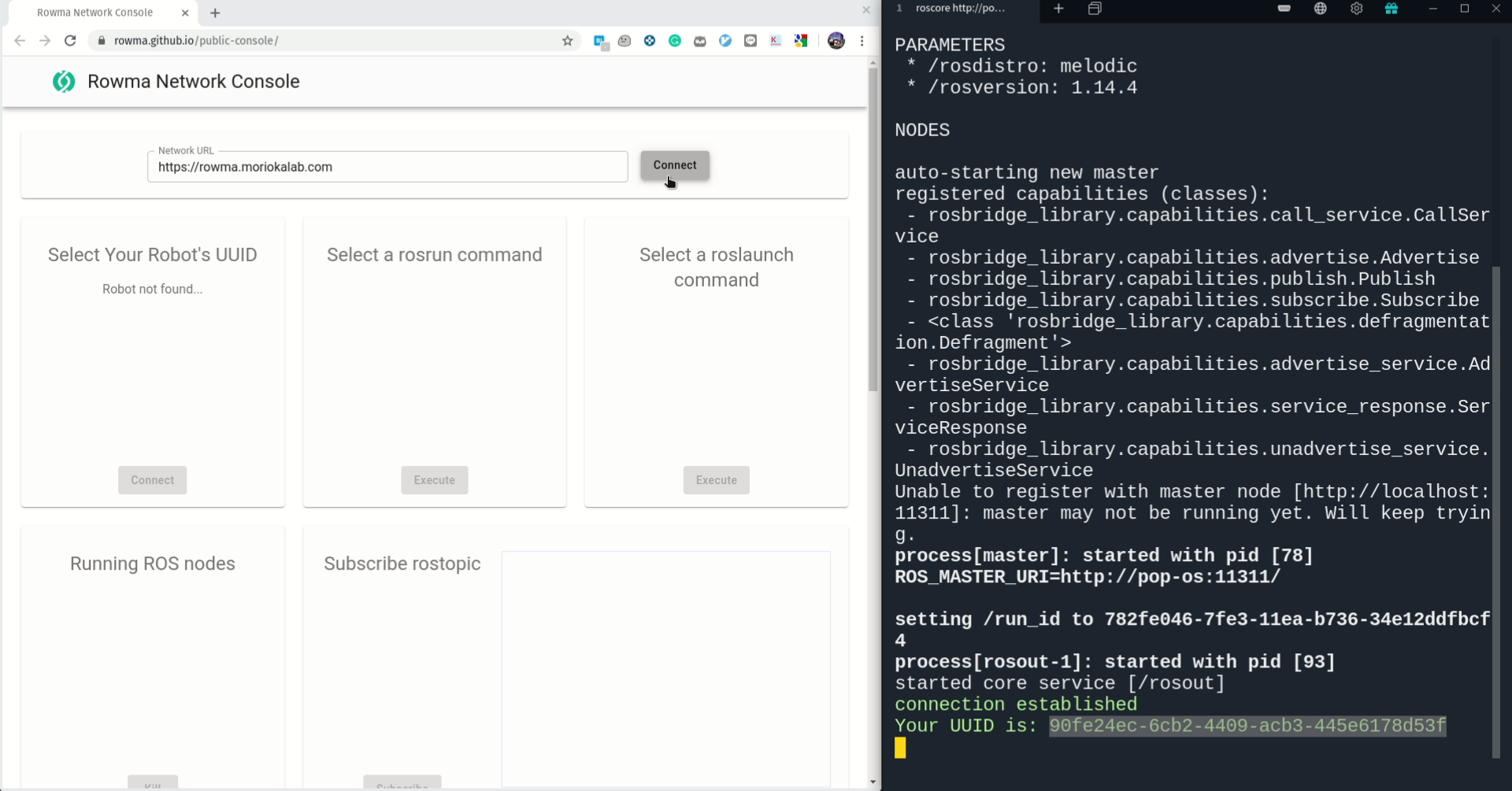
Task: Focus the Network URL input field
Action: [387, 167]
